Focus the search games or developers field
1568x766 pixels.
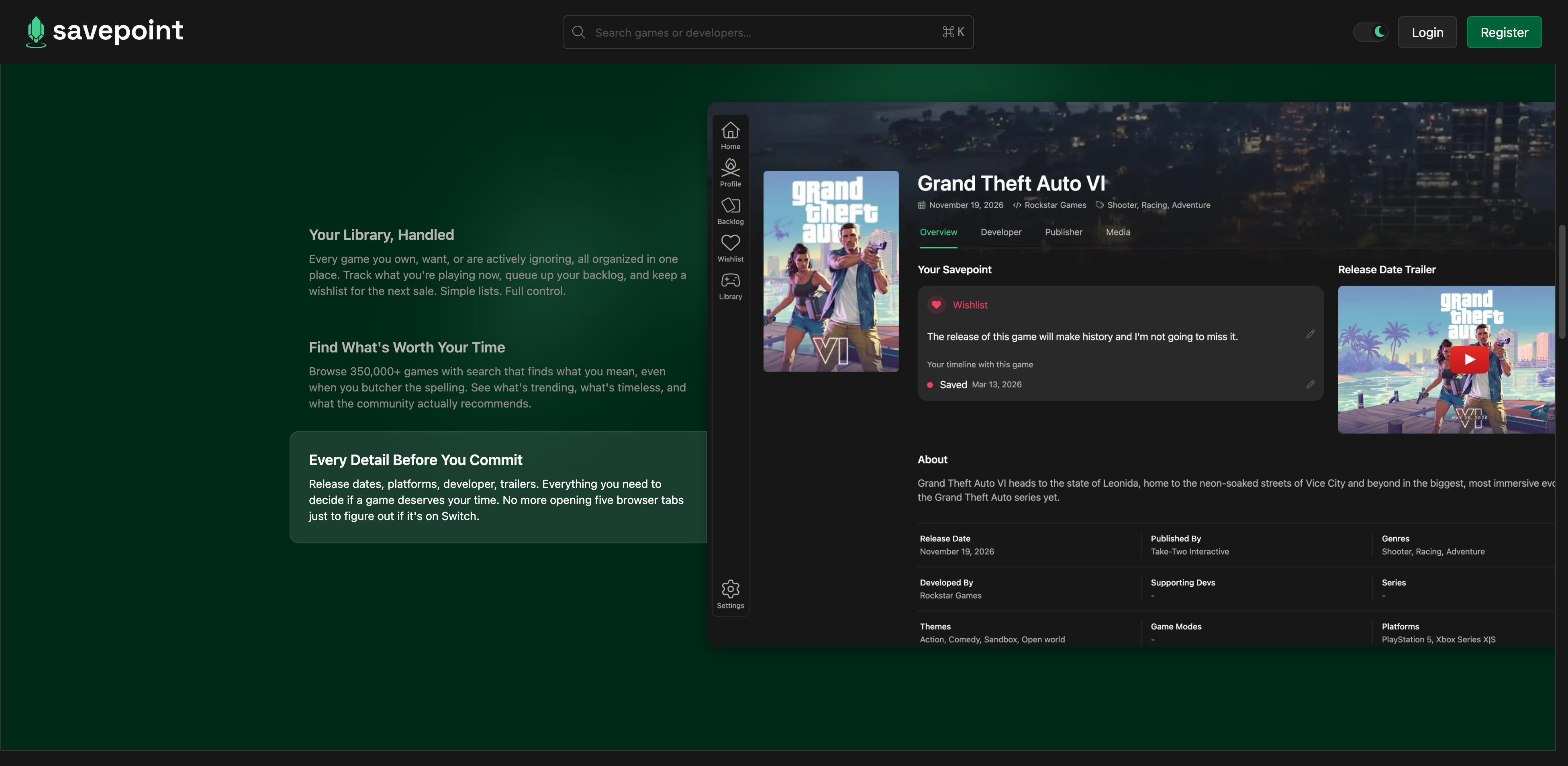pos(768,32)
